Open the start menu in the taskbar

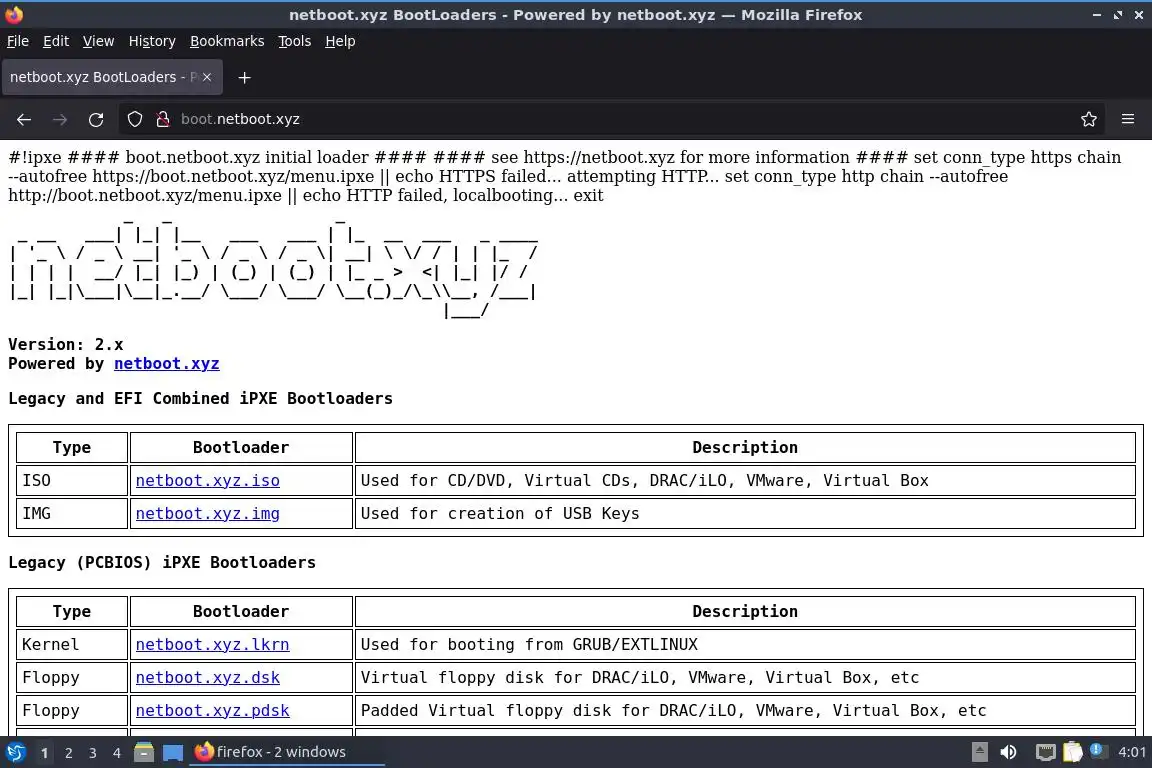click(x=15, y=752)
